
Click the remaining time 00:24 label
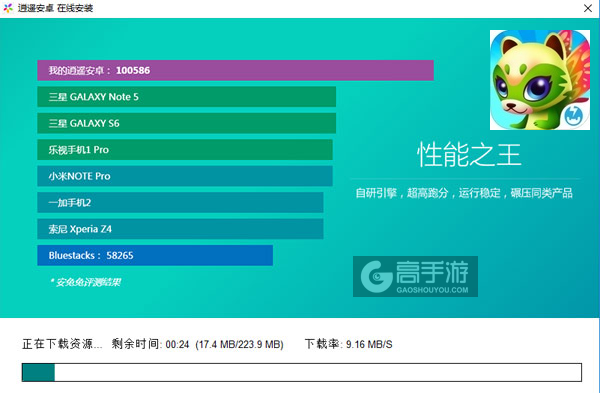pos(150,344)
